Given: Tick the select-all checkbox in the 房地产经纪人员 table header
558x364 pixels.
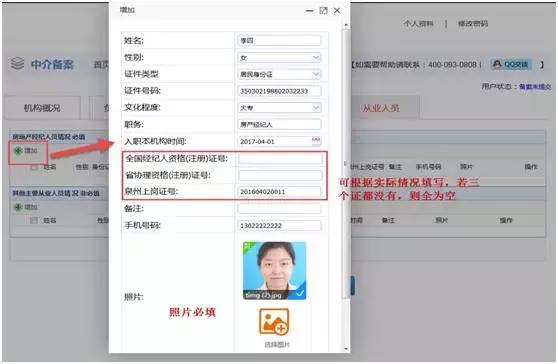Looking at the screenshot, I should pyautogui.click(x=34, y=167).
